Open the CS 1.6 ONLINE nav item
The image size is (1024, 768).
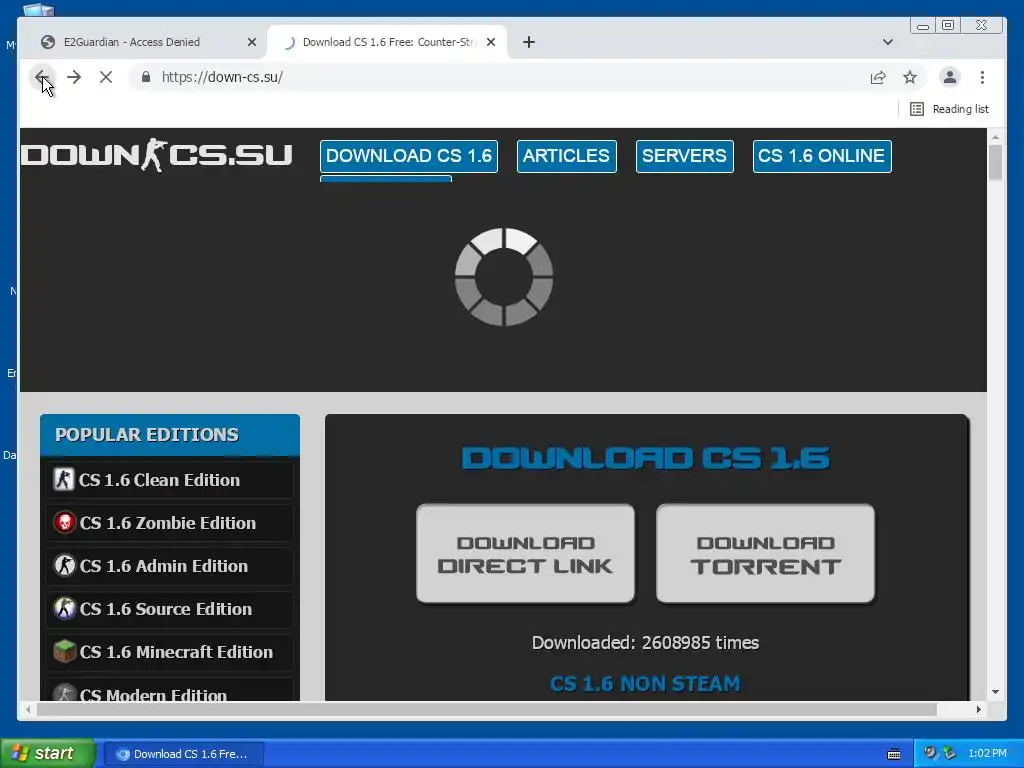pyautogui.click(x=822, y=156)
